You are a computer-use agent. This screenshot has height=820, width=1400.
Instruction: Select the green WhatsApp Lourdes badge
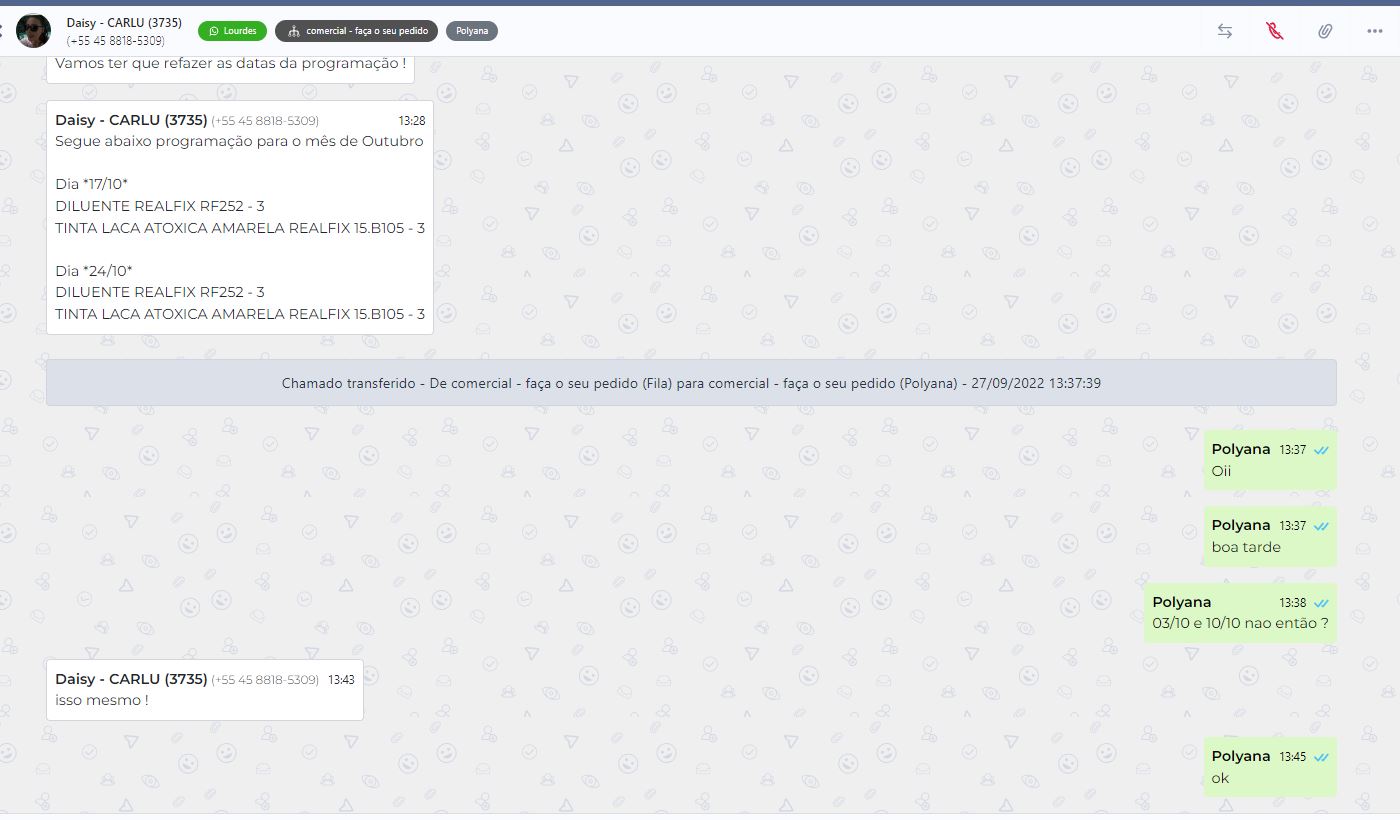(x=232, y=31)
